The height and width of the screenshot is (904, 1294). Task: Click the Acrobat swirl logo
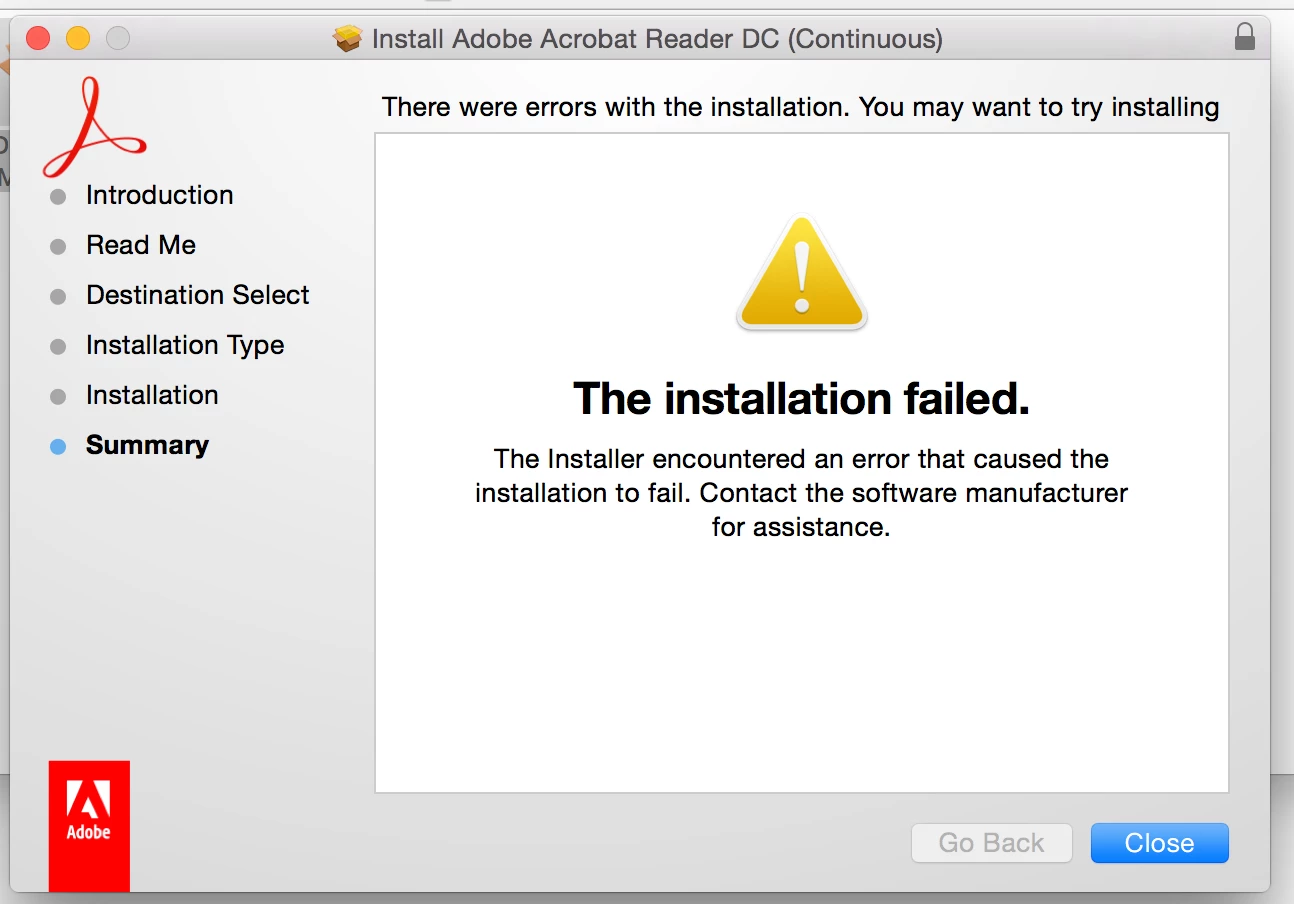pyautogui.click(x=93, y=128)
